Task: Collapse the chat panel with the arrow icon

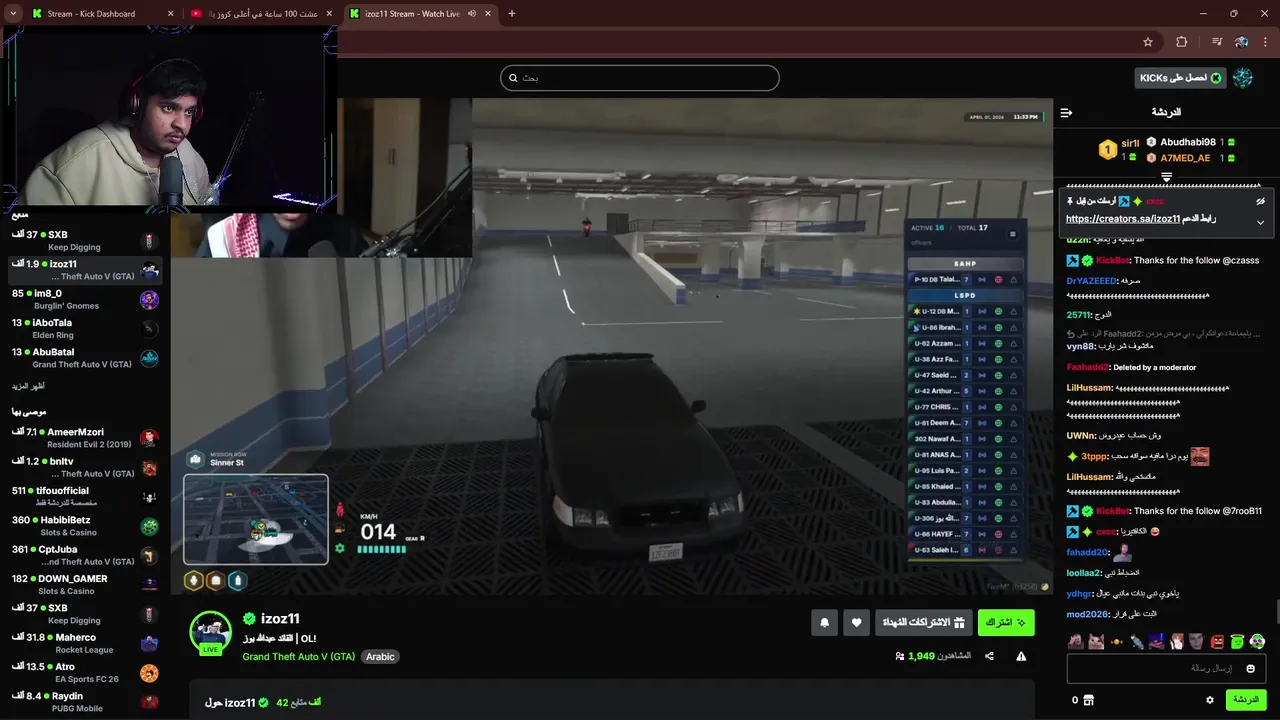Action: [1066, 112]
